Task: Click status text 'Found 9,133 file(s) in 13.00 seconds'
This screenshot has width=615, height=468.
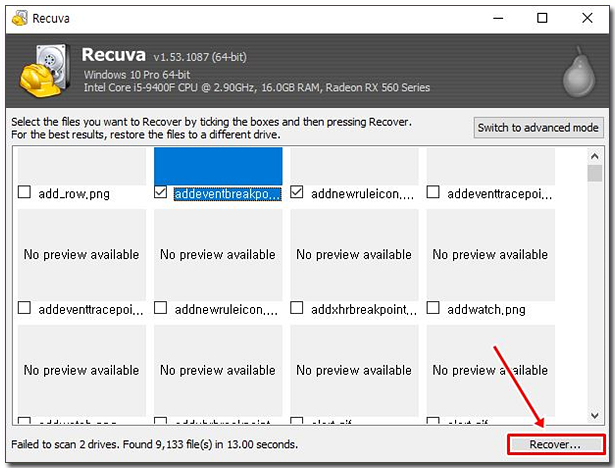Action: 210,444
